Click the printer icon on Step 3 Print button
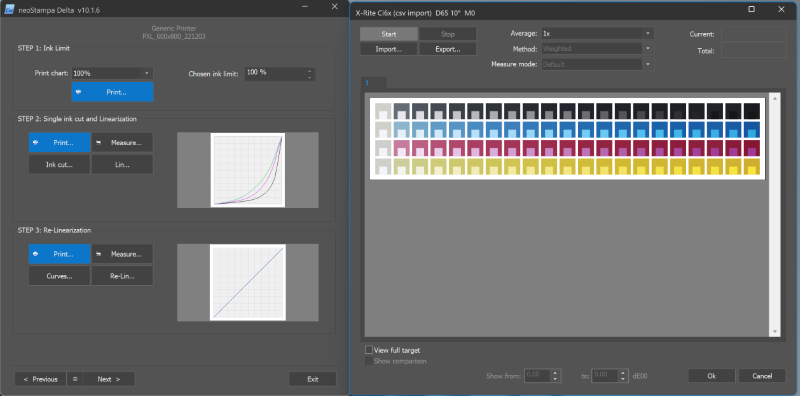The height and width of the screenshot is (396, 800). (35, 254)
